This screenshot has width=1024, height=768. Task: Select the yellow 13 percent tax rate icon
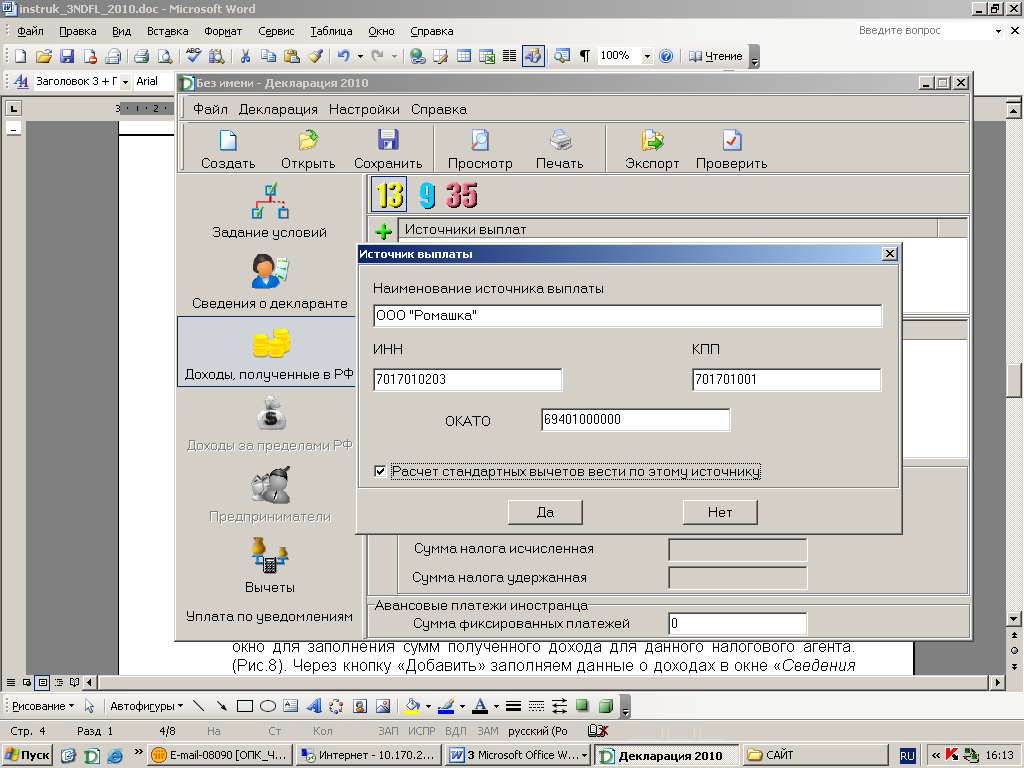[x=389, y=195]
